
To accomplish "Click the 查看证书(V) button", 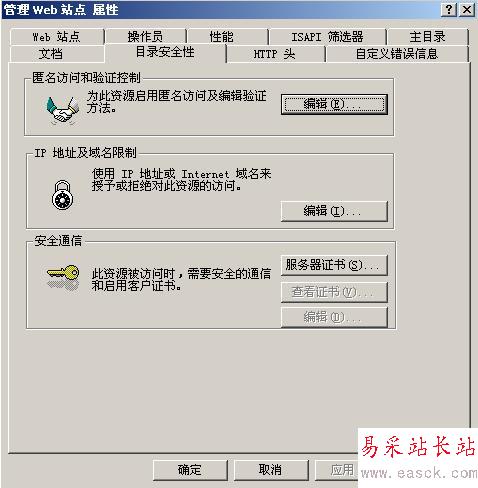I will tap(334, 292).
